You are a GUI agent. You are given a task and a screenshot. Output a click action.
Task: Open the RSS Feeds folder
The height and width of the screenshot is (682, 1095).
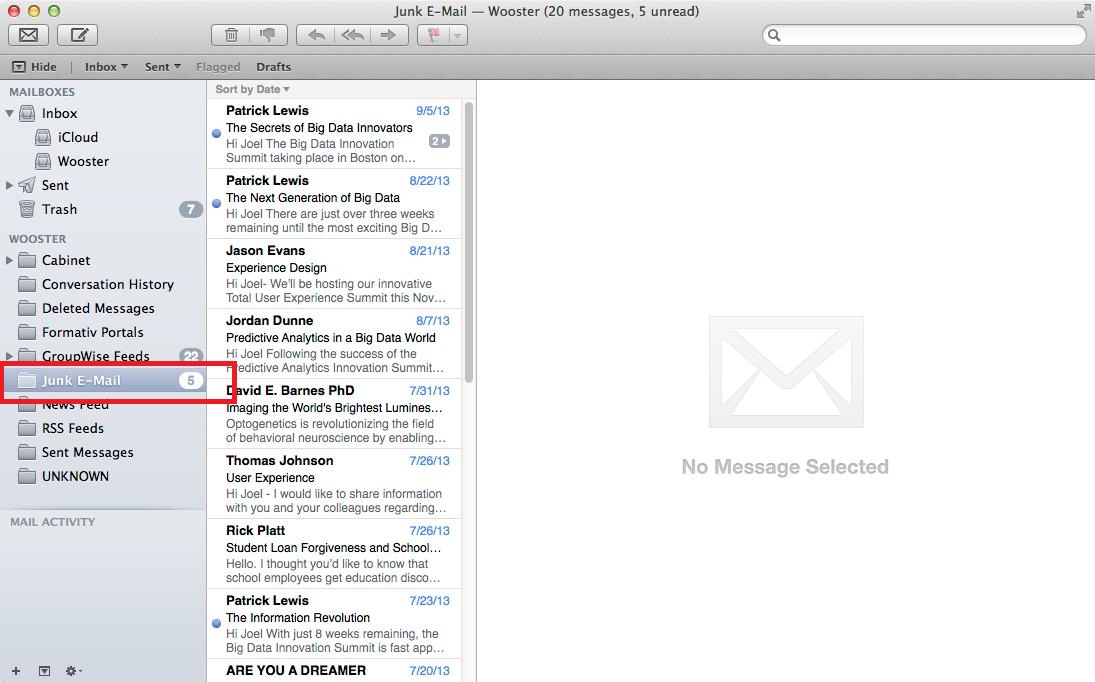(103, 429)
